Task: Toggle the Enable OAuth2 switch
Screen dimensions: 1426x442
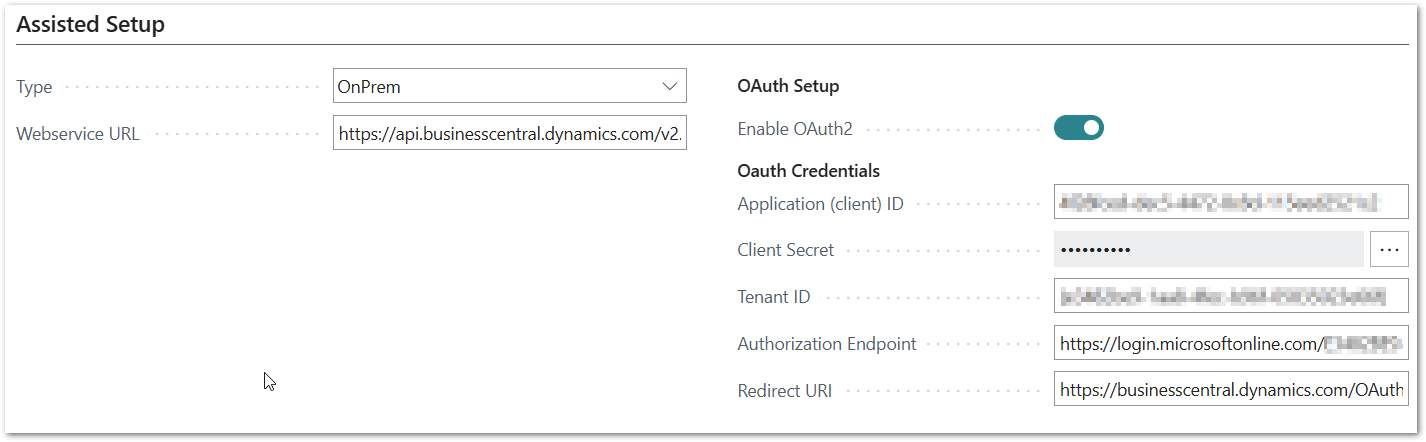Action: 1078,128
